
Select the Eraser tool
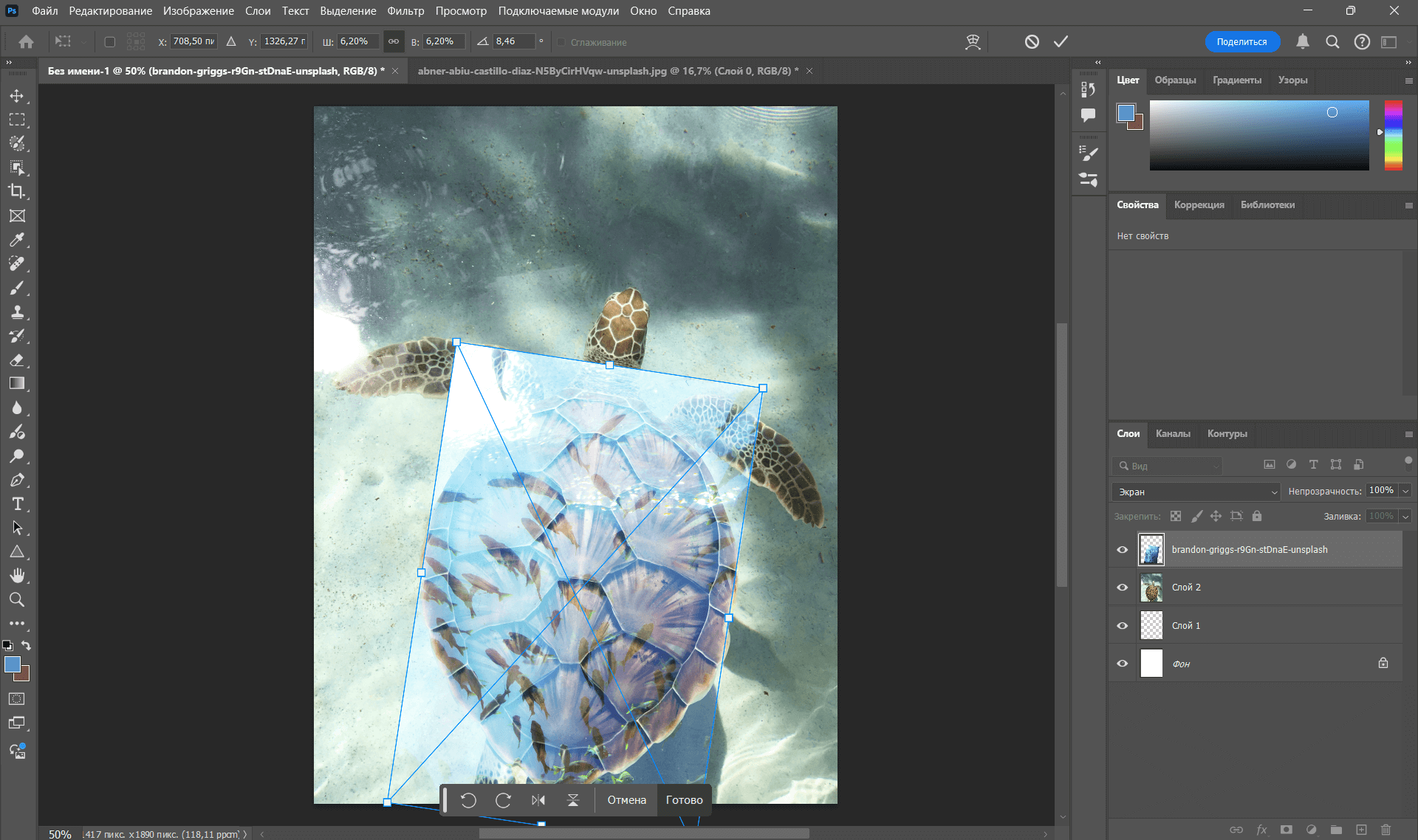click(x=17, y=359)
